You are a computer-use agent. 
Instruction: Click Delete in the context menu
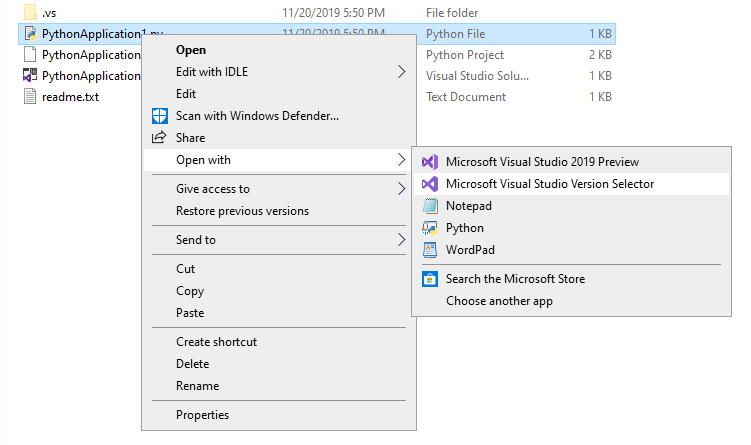[192, 364]
